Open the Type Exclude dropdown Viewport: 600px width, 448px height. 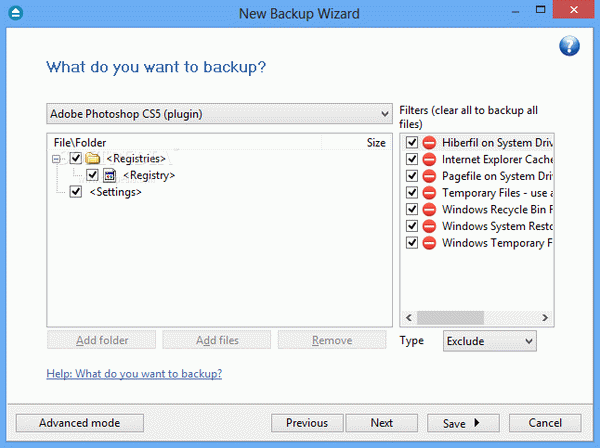coord(490,341)
